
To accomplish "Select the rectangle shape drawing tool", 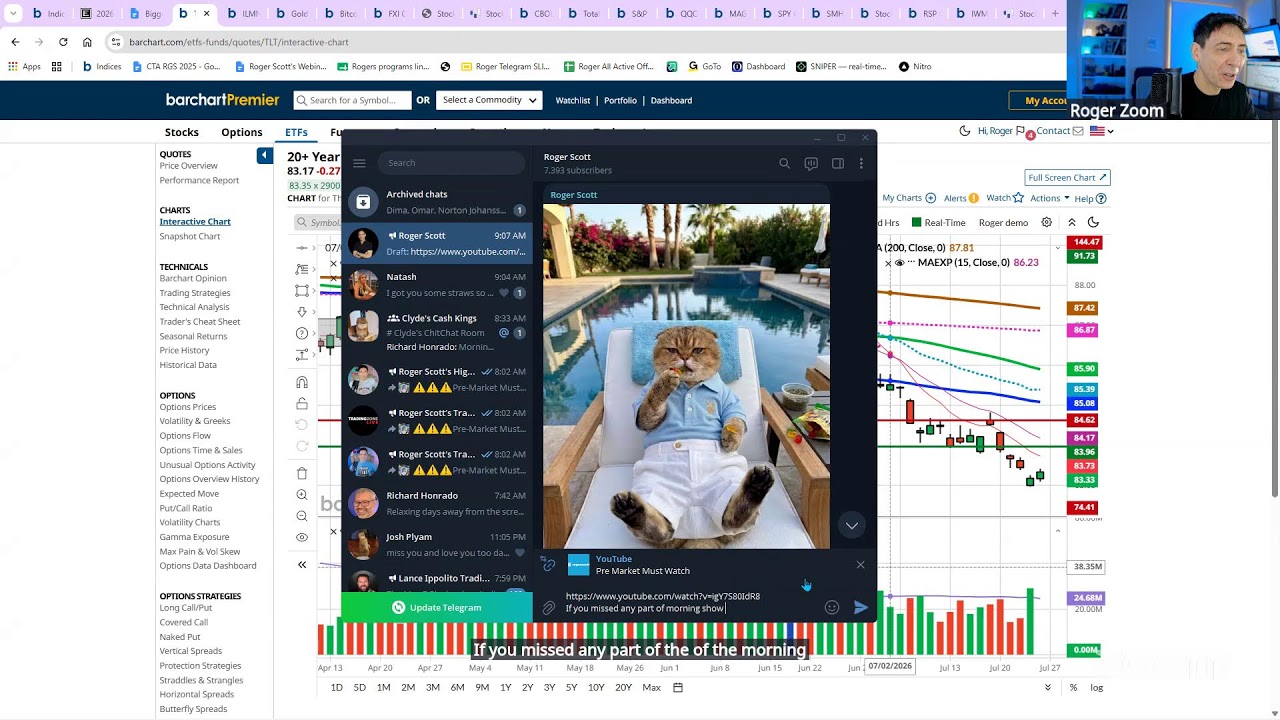I will coord(302,290).
